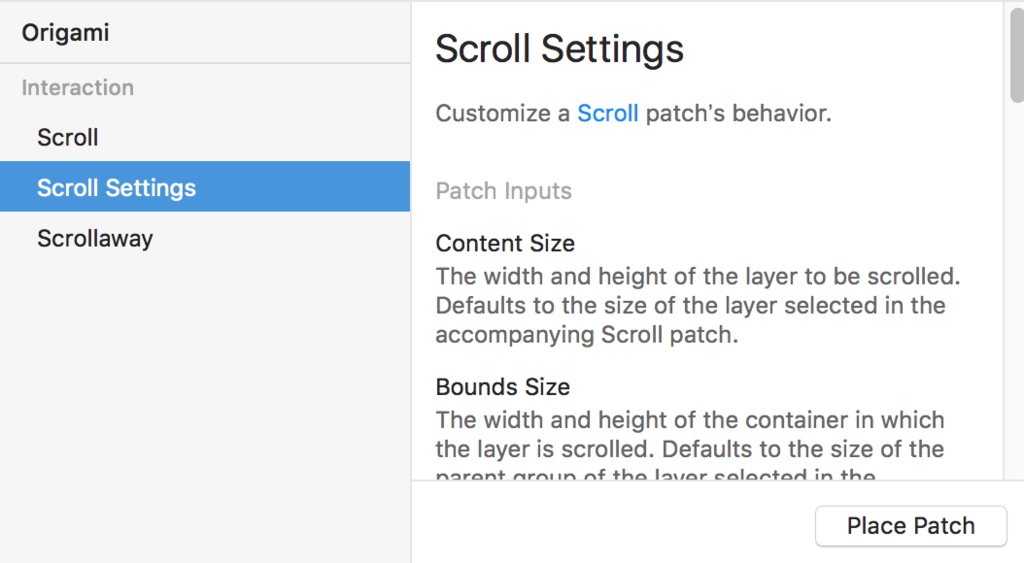The image size is (1024, 563).
Task: Click the scrollbar track below the thumb
Action: [1016, 300]
